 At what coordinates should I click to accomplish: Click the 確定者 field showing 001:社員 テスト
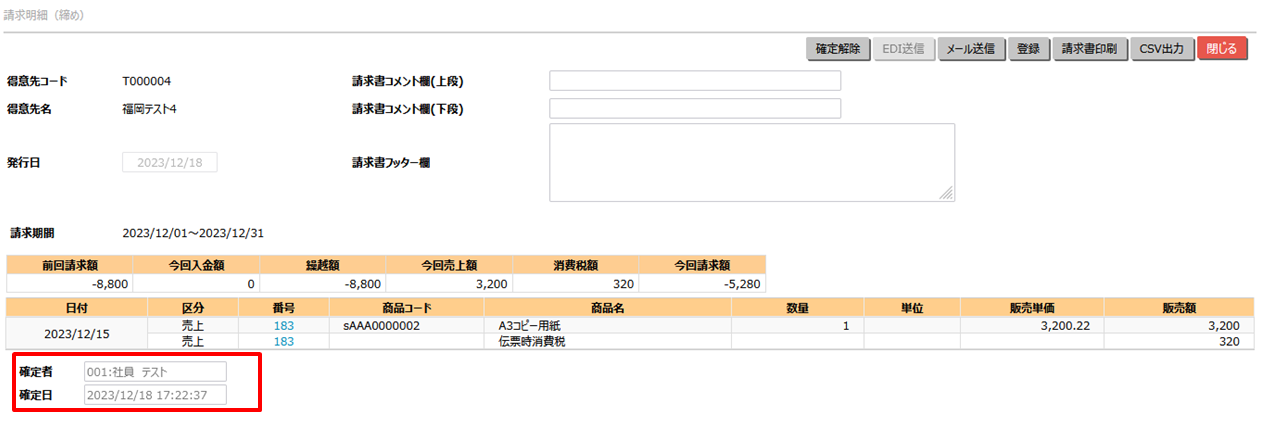pyautogui.click(x=155, y=372)
